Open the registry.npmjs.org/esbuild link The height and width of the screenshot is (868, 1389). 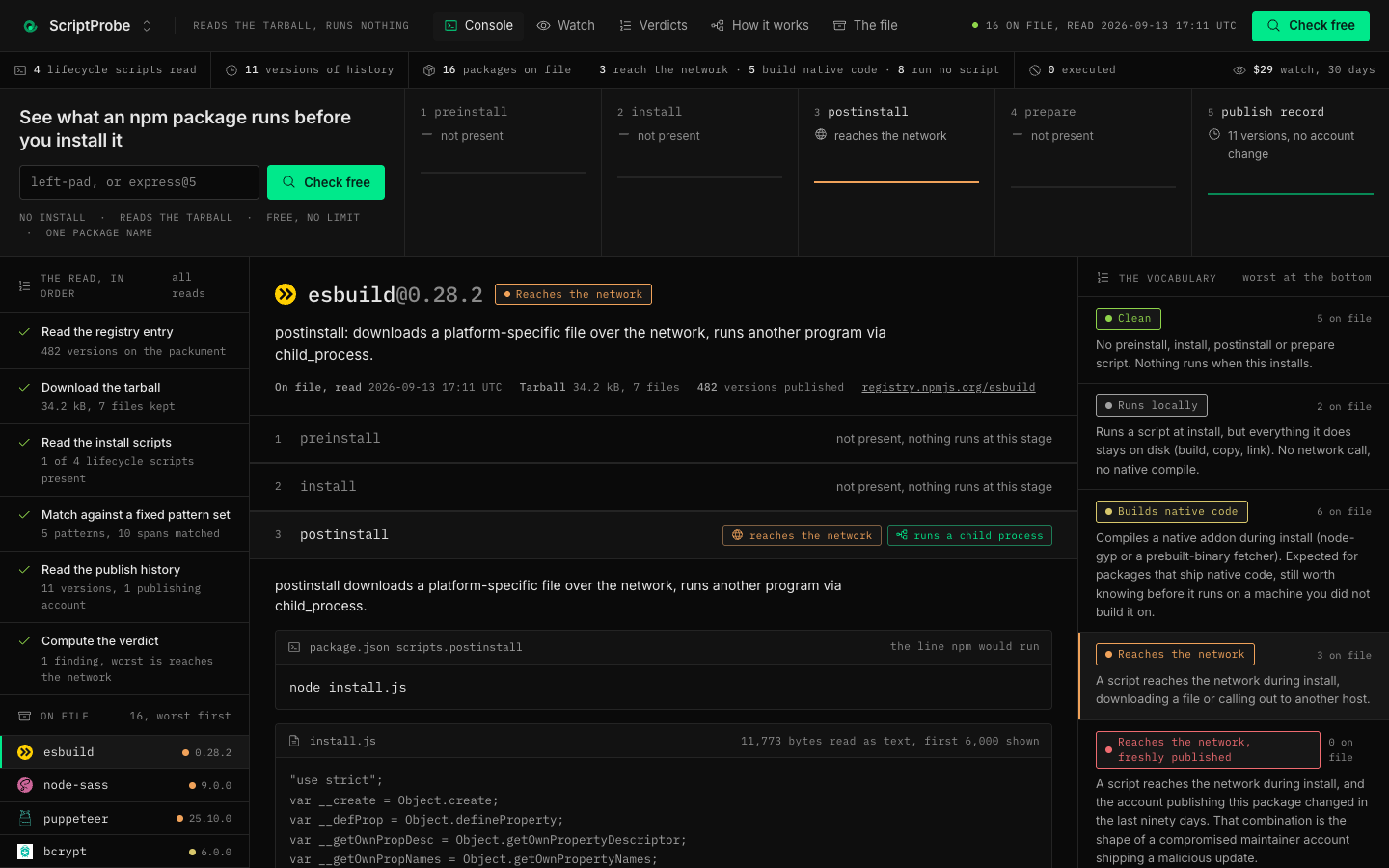point(948,387)
